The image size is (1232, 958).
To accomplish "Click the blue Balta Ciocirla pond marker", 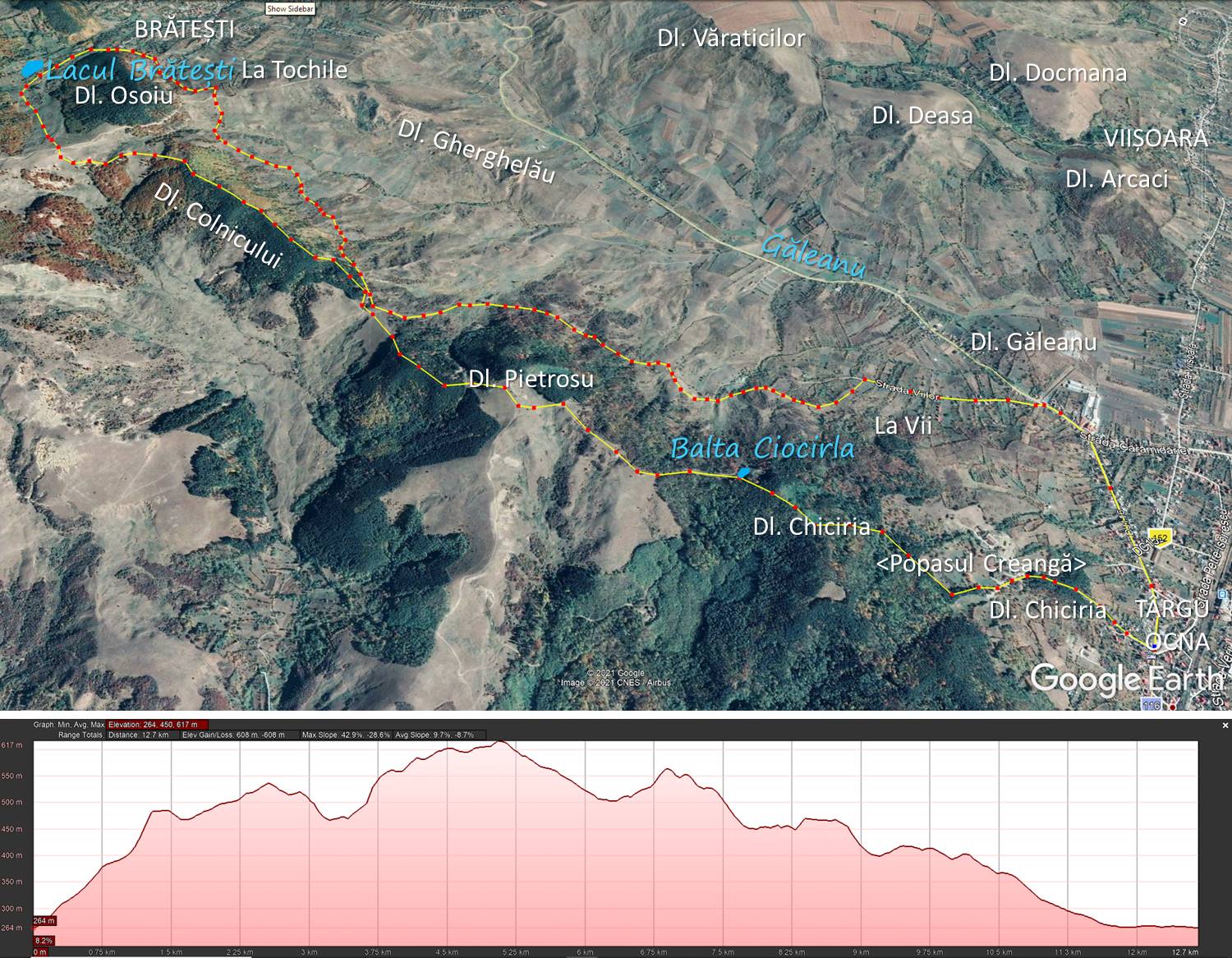I will point(742,472).
